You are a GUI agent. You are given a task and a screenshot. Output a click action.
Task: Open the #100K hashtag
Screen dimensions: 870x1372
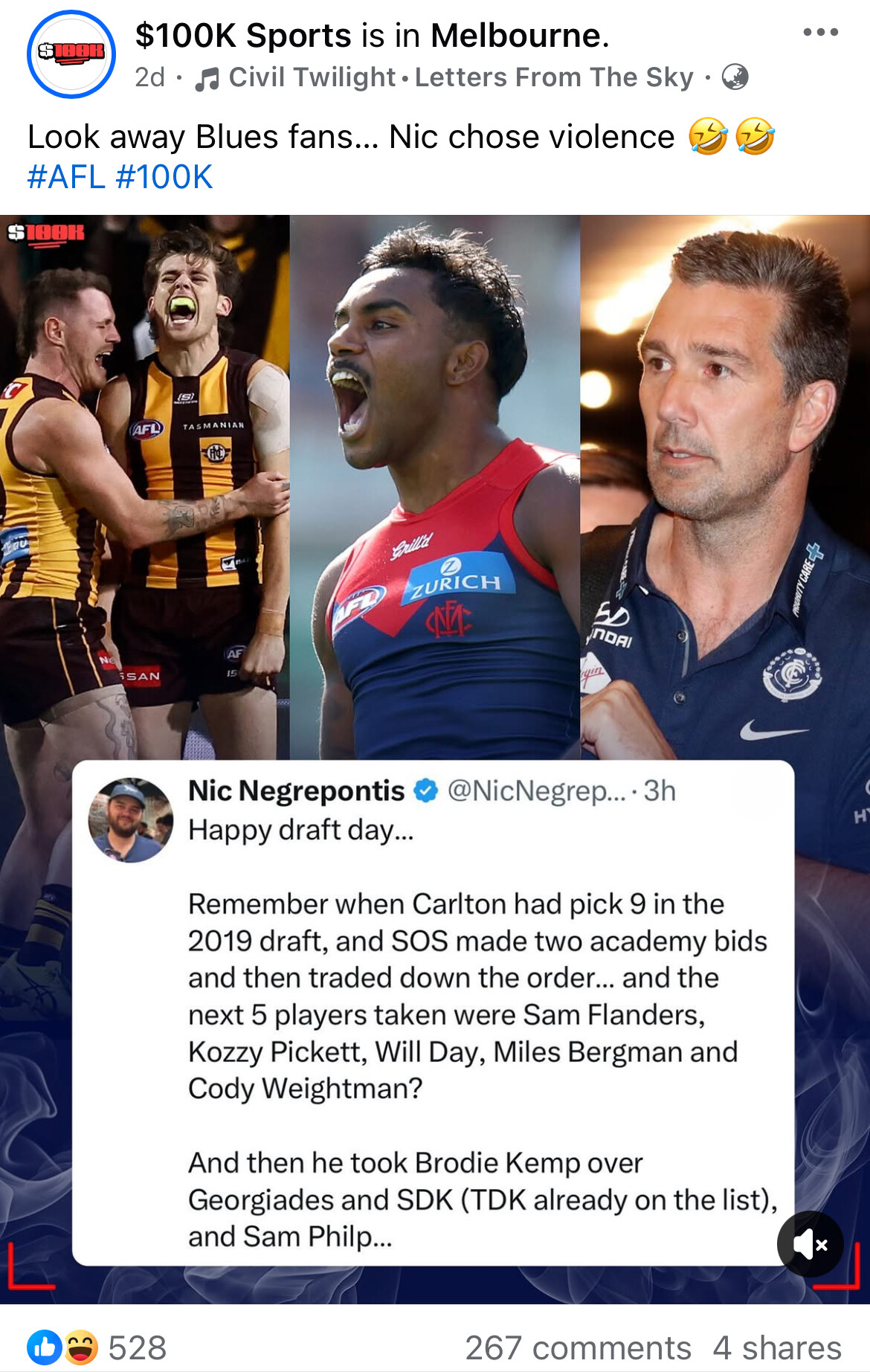[164, 177]
